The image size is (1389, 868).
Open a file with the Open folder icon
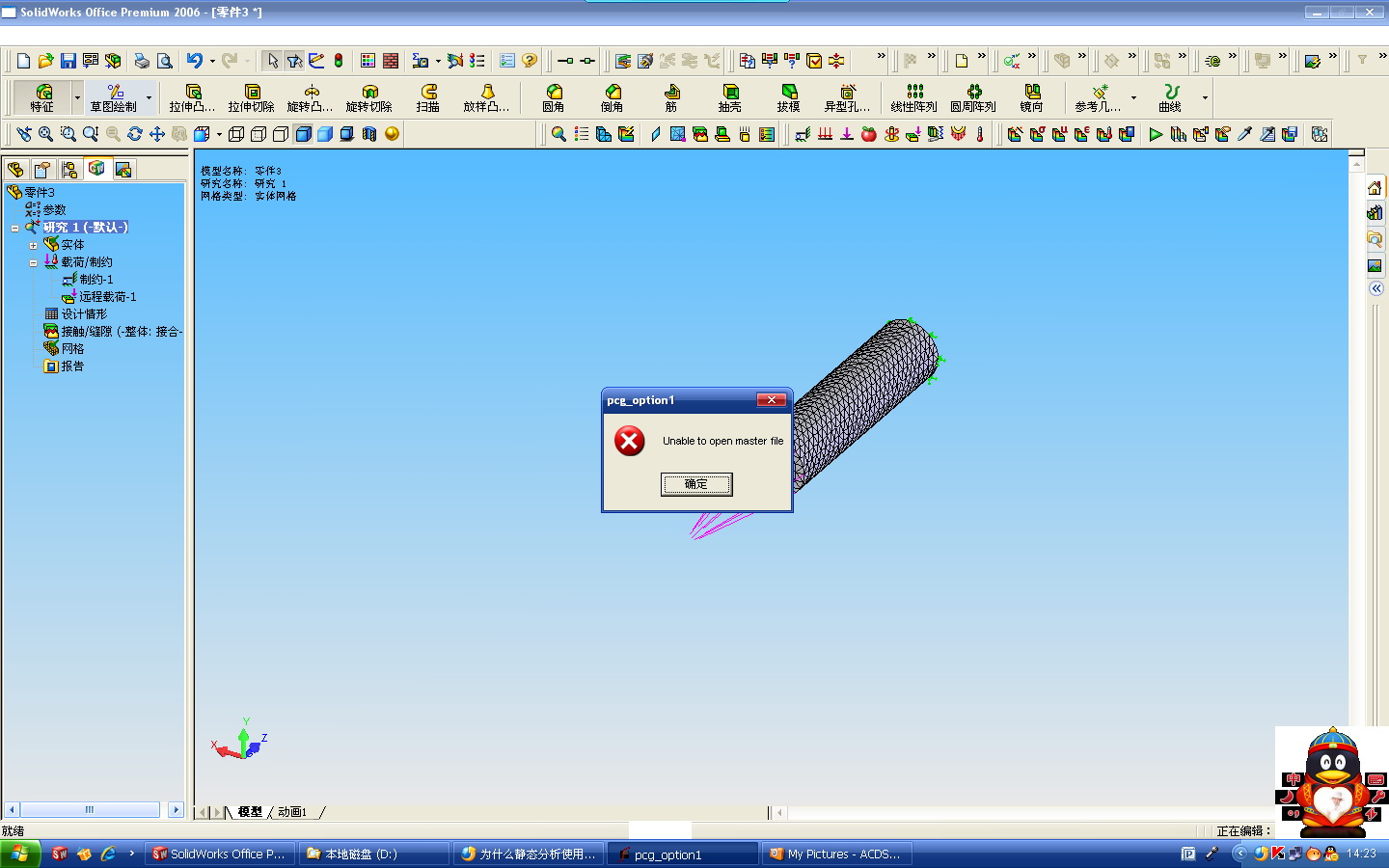coord(45,61)
